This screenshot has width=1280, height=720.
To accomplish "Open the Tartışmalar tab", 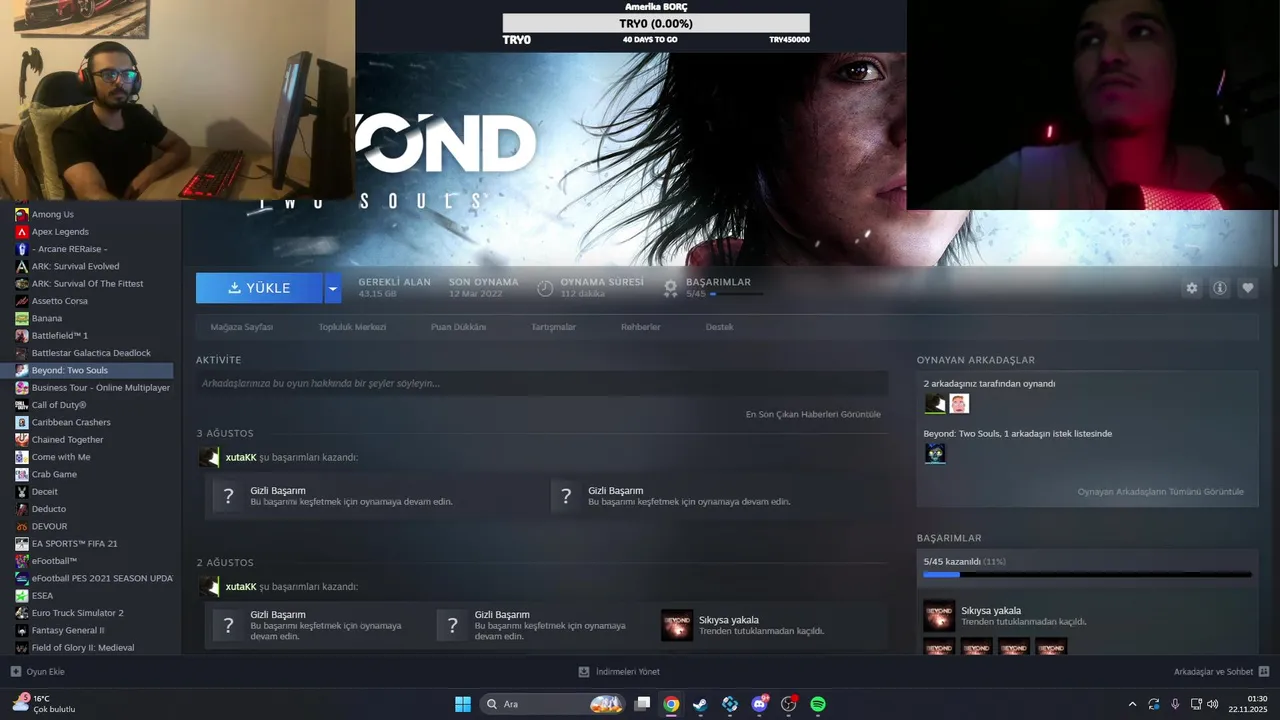I will point(553,327).
